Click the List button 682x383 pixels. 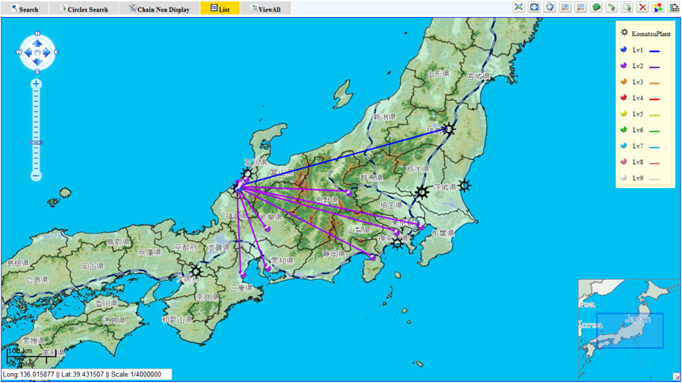point(220,9)
